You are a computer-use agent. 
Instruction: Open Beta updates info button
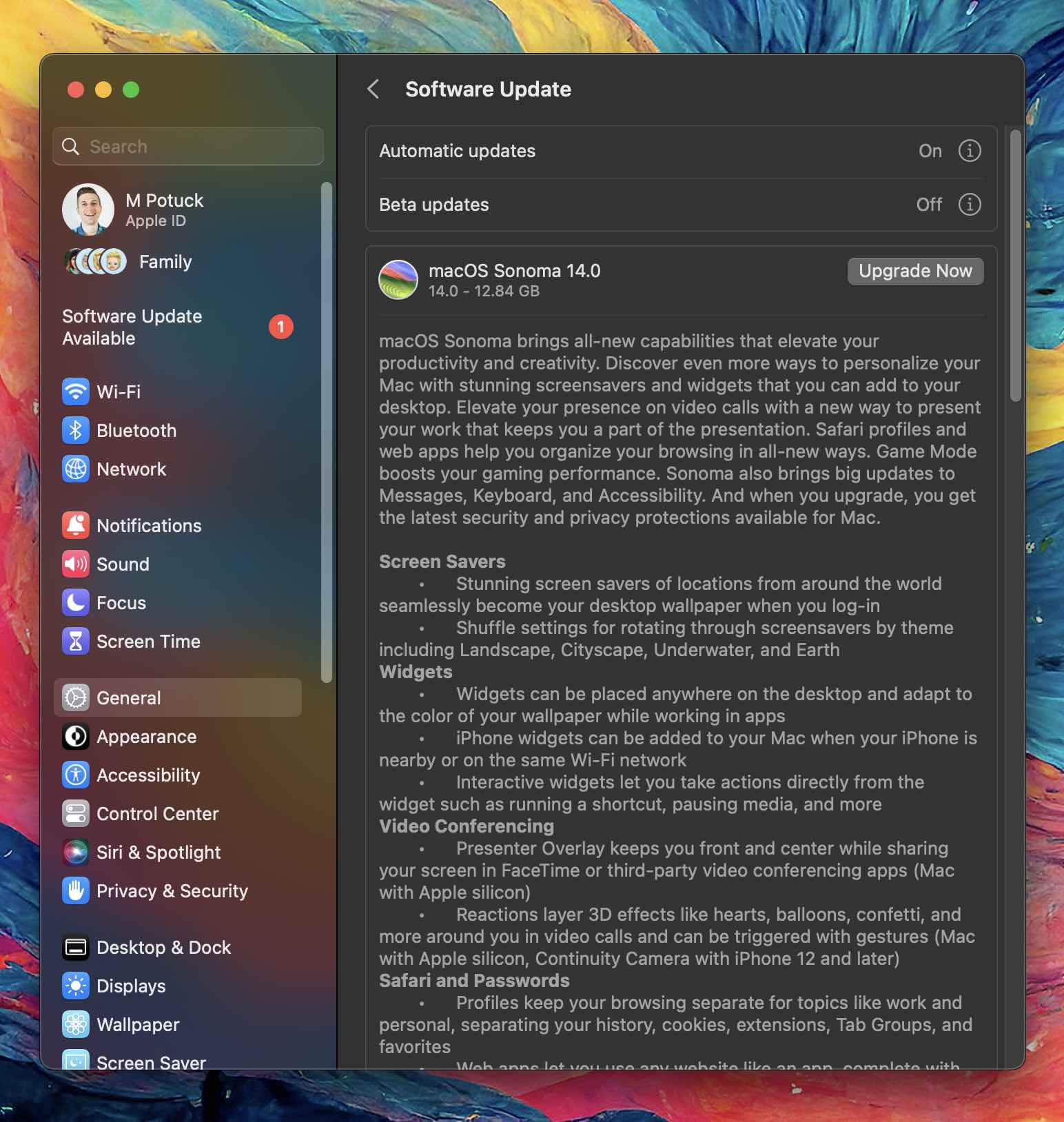[970, 204]
